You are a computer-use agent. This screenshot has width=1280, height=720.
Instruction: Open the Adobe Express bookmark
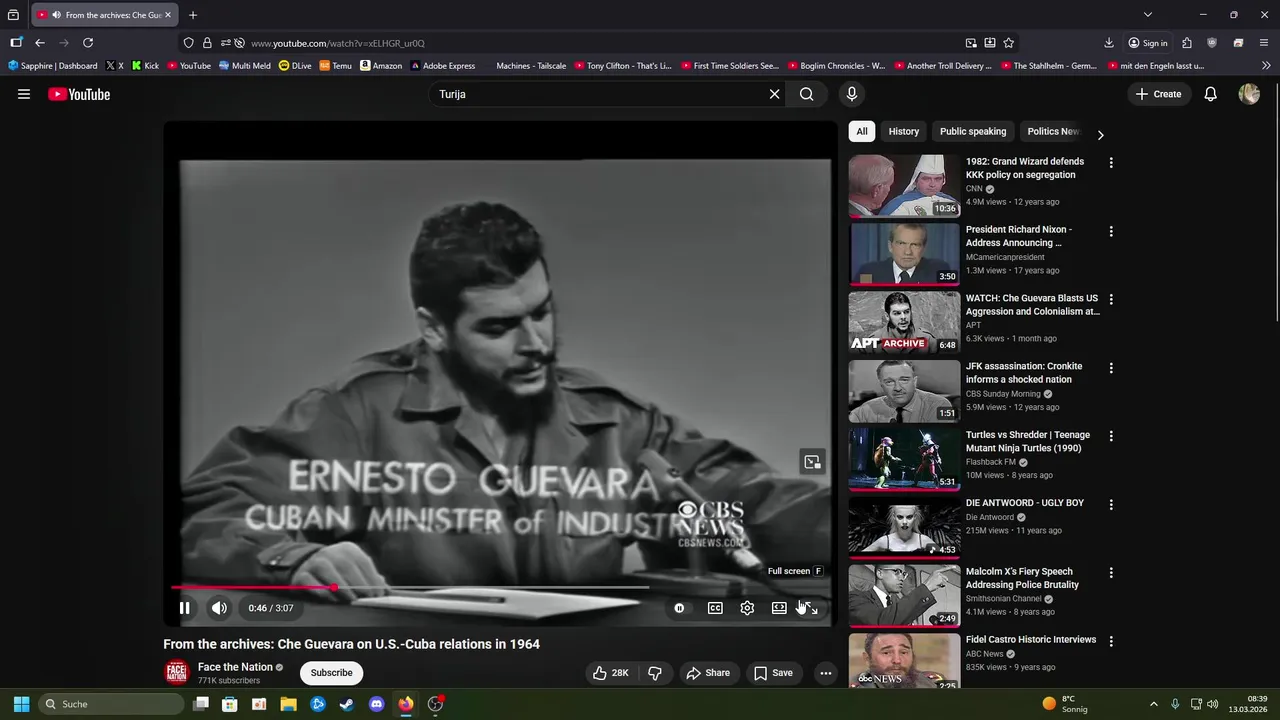tap(443, 66)
